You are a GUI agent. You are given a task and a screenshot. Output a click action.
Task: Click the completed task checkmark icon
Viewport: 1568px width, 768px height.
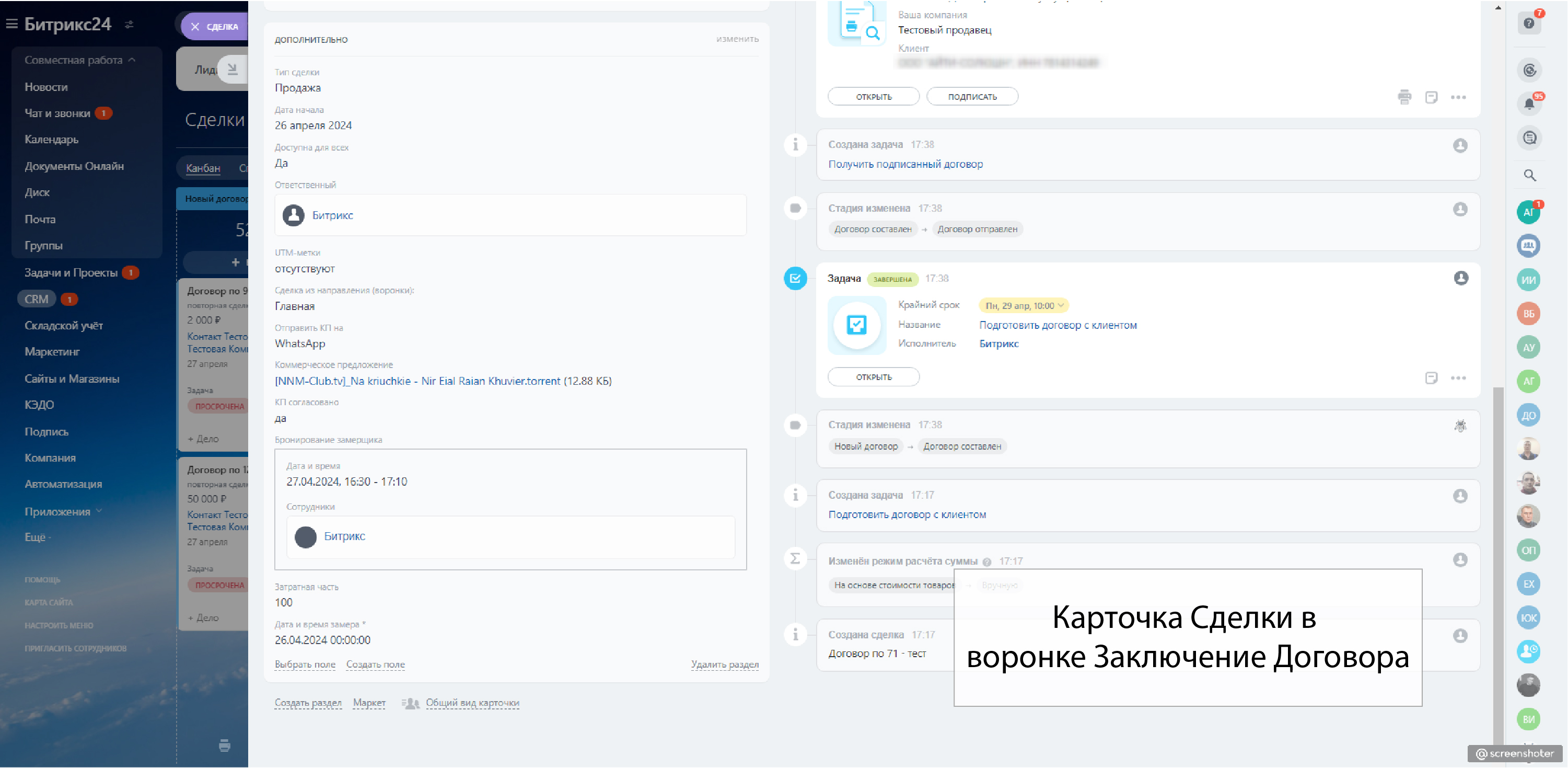coord(795,279)
